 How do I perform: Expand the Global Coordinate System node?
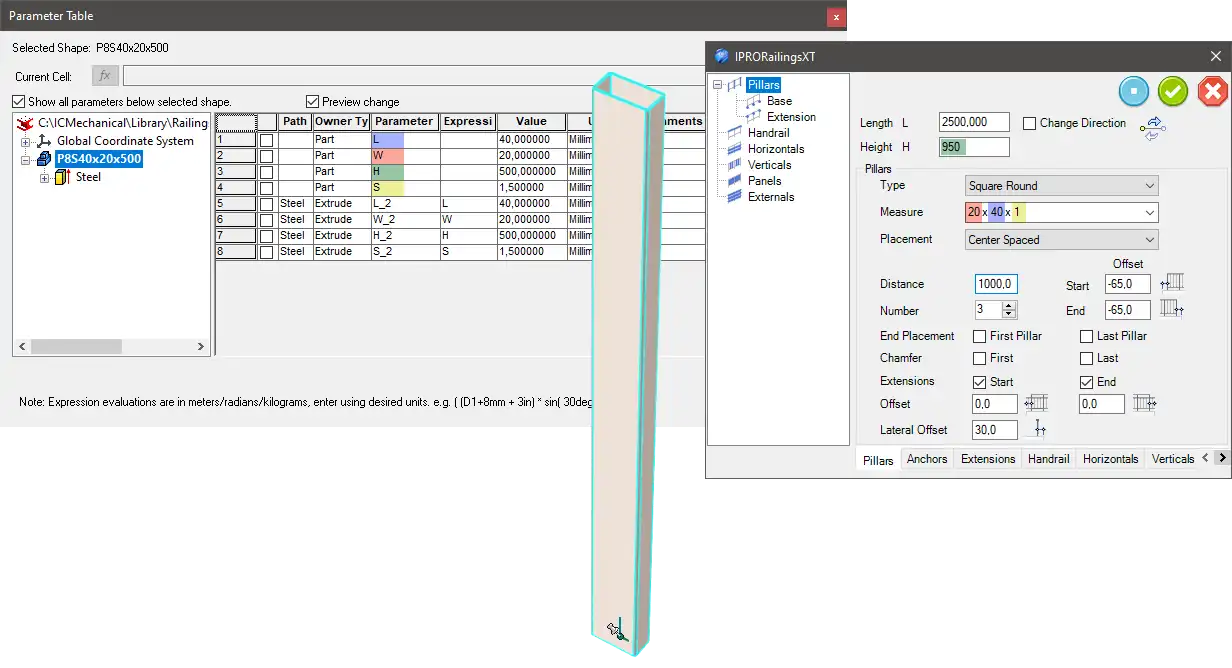click(26, 141)
